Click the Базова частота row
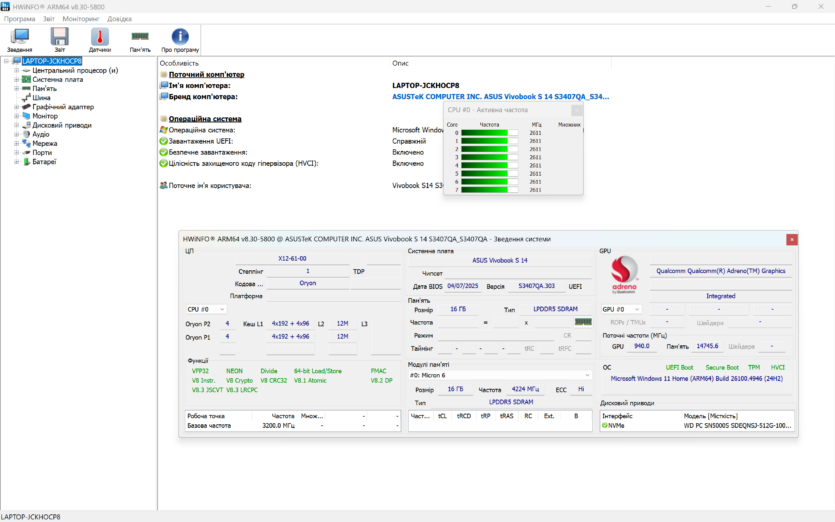The width and height of the screenshot is (835, 522). tap(292, 426)
